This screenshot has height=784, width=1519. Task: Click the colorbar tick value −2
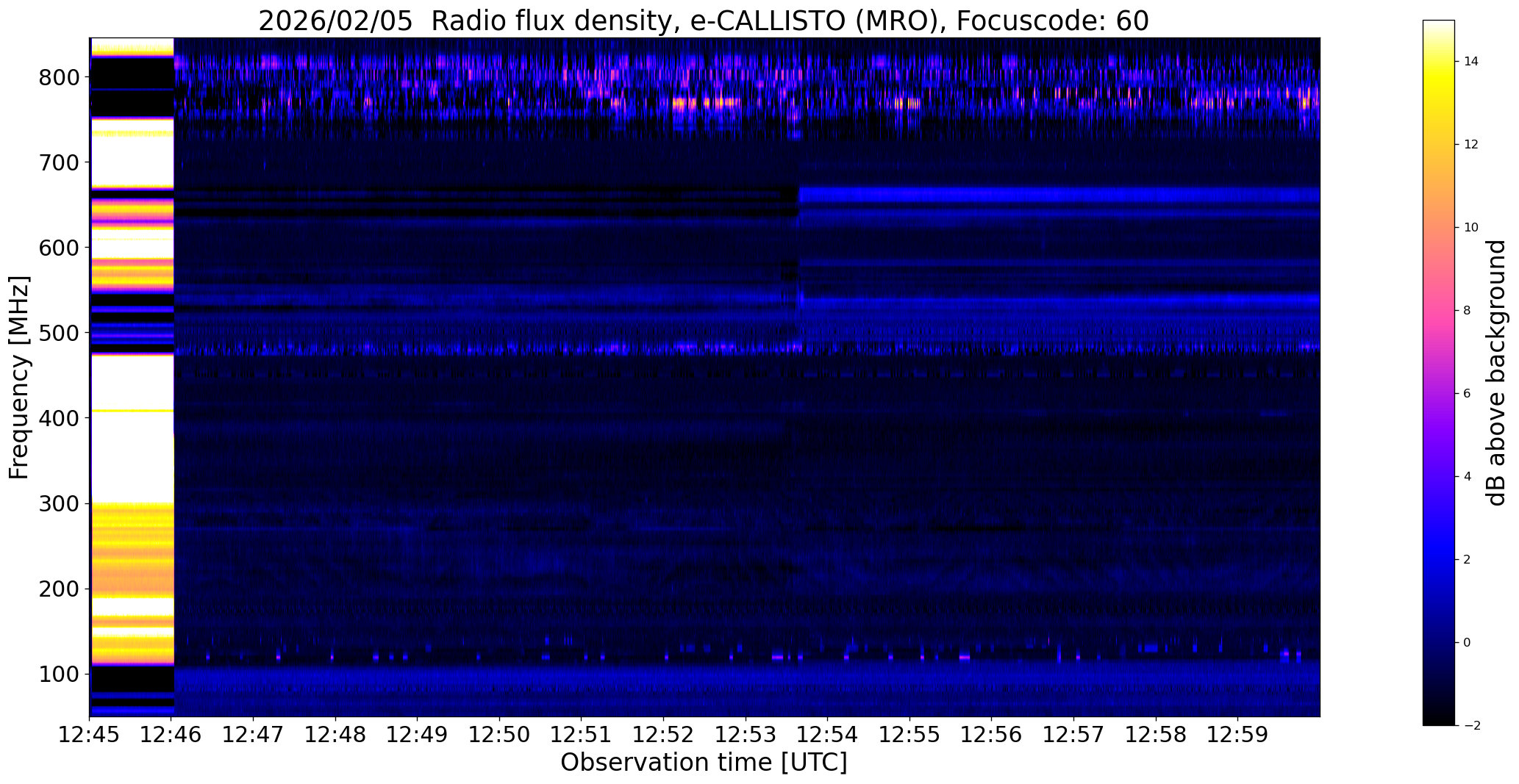[x=1471, y=726]
